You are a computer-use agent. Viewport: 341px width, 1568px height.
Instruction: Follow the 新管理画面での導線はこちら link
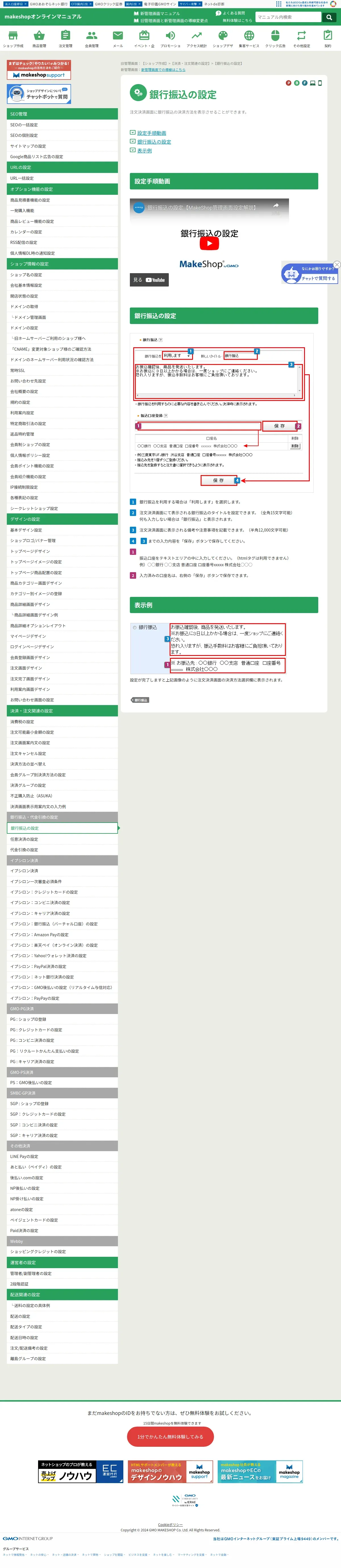[x=163, y=69]
